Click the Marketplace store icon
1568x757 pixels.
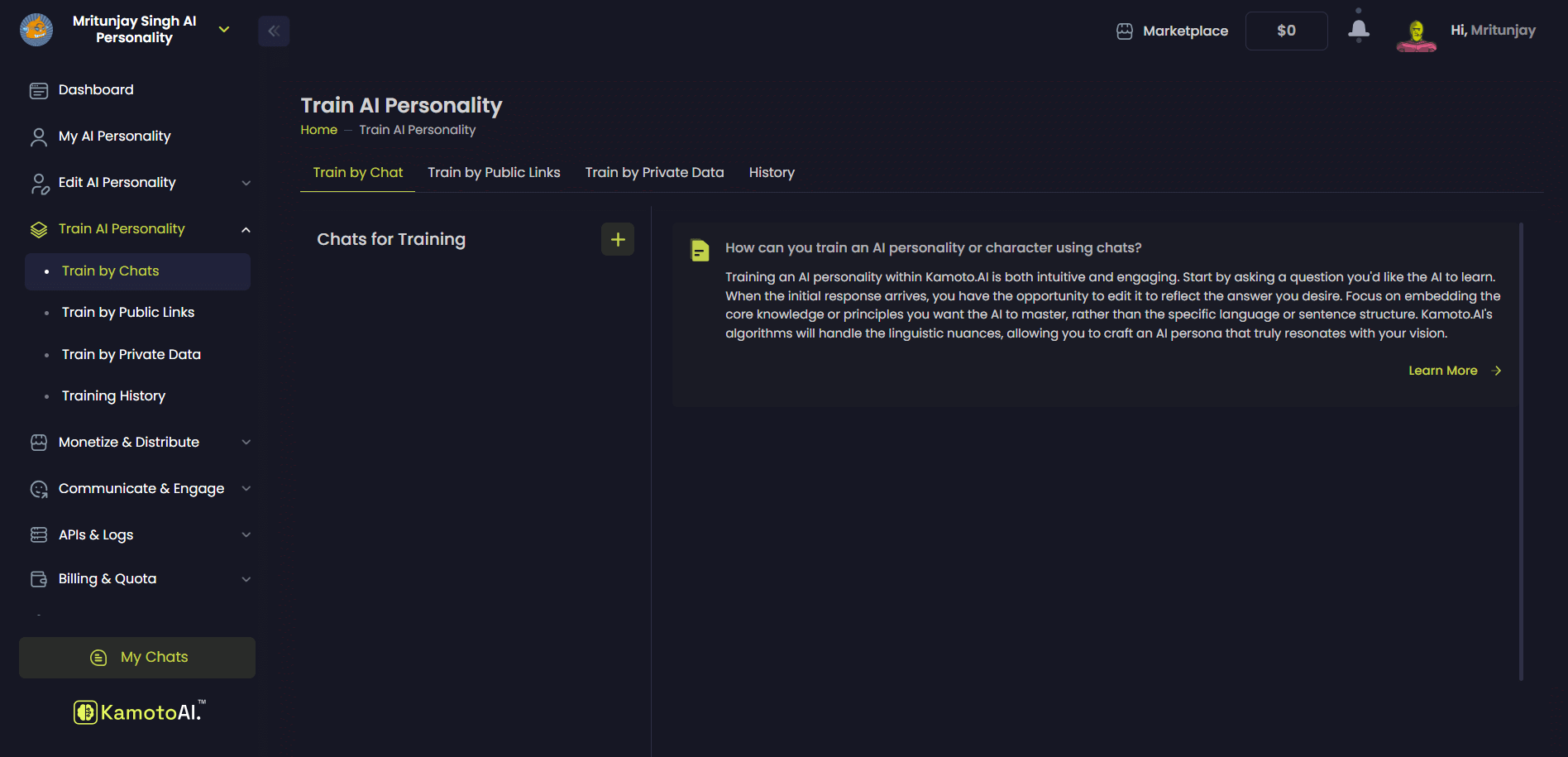click(1125, 31)
